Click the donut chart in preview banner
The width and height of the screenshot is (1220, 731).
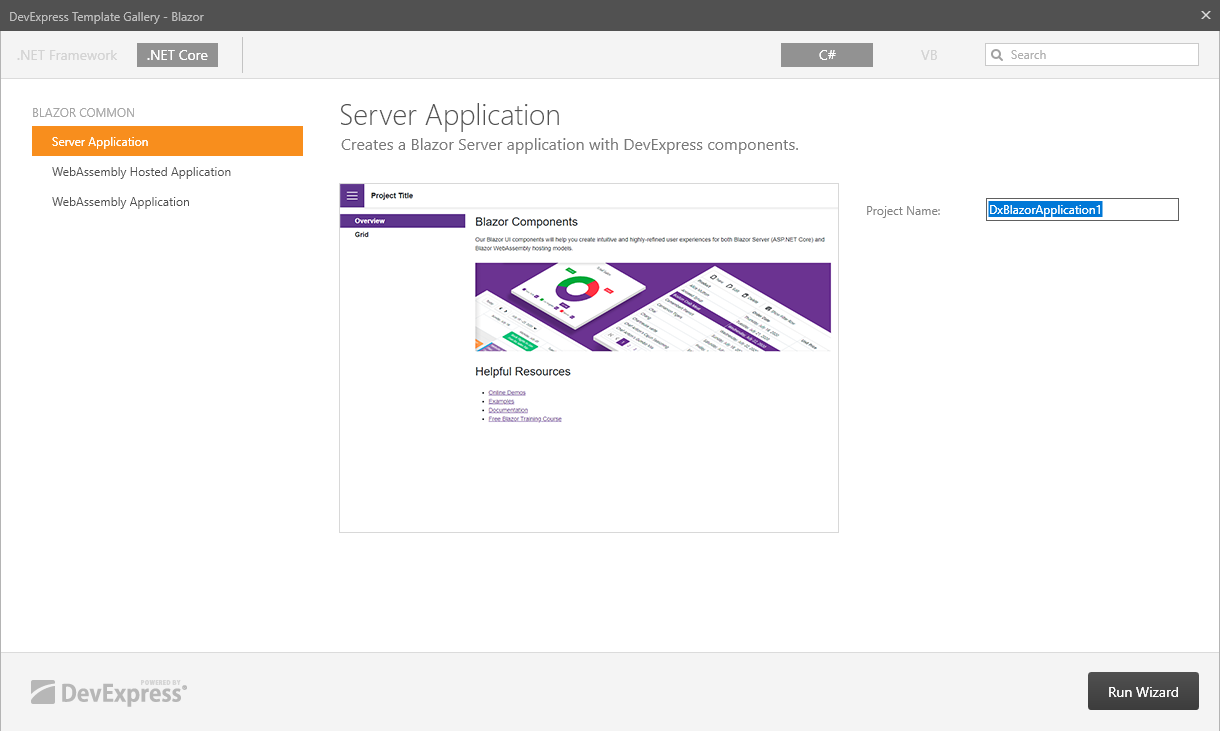tap(577, 291)
